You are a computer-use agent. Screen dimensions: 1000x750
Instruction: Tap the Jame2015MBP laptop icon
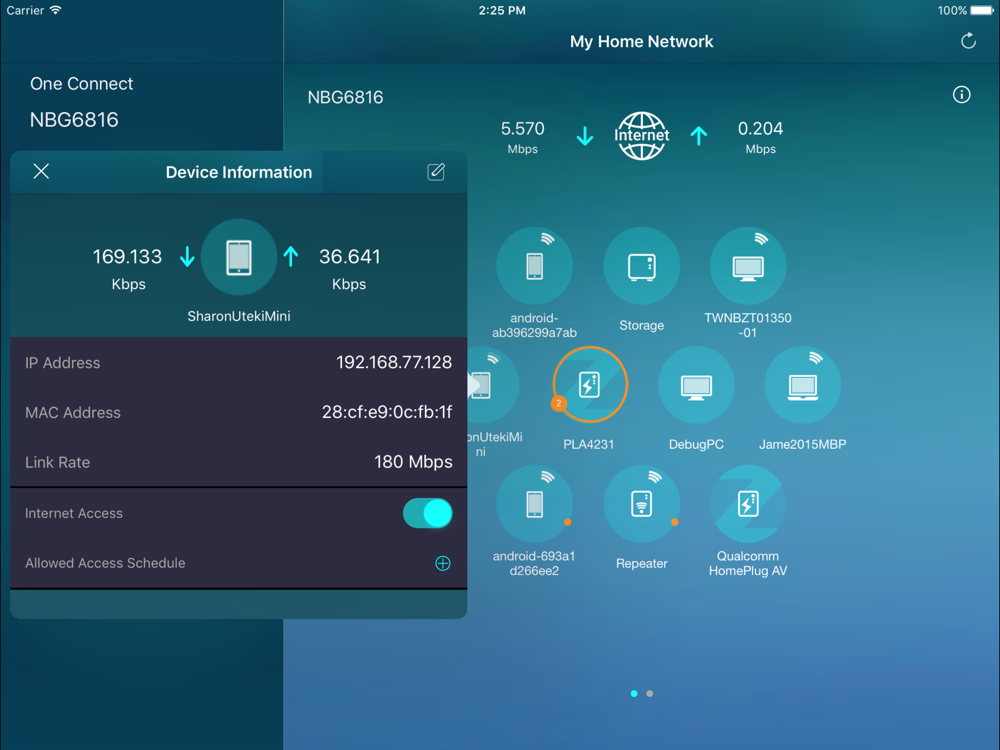click(x=802, y=385)
